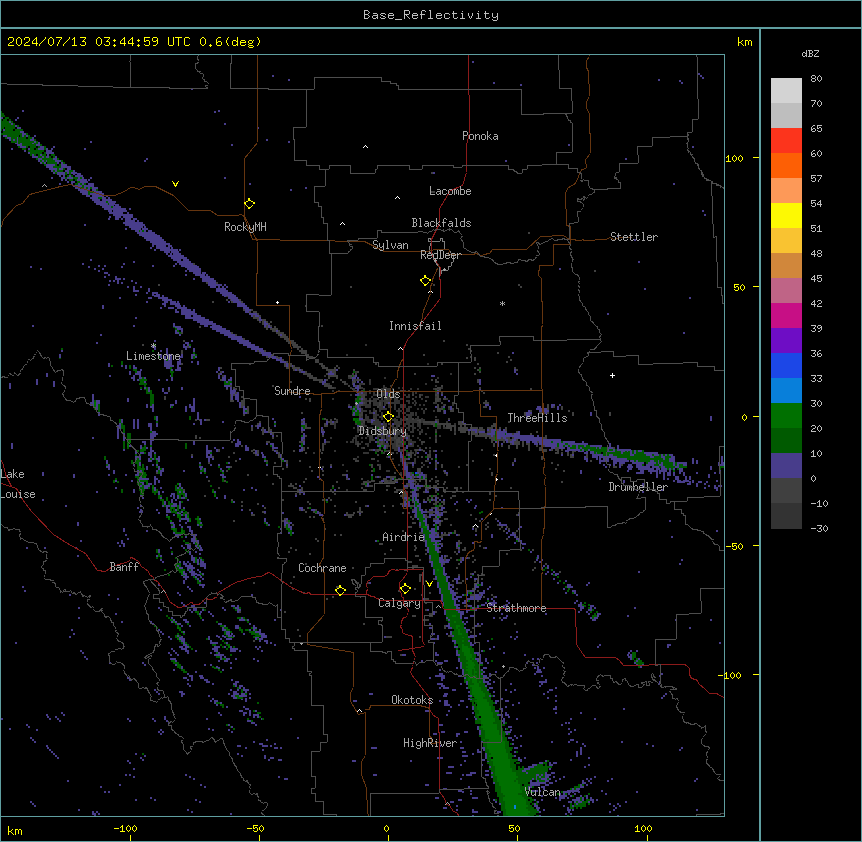Click the white asterisk above the Limestone label
Image resolution: width=862 pixels, height=842 pixels.
pyautogui.click(x=153, y=346)
